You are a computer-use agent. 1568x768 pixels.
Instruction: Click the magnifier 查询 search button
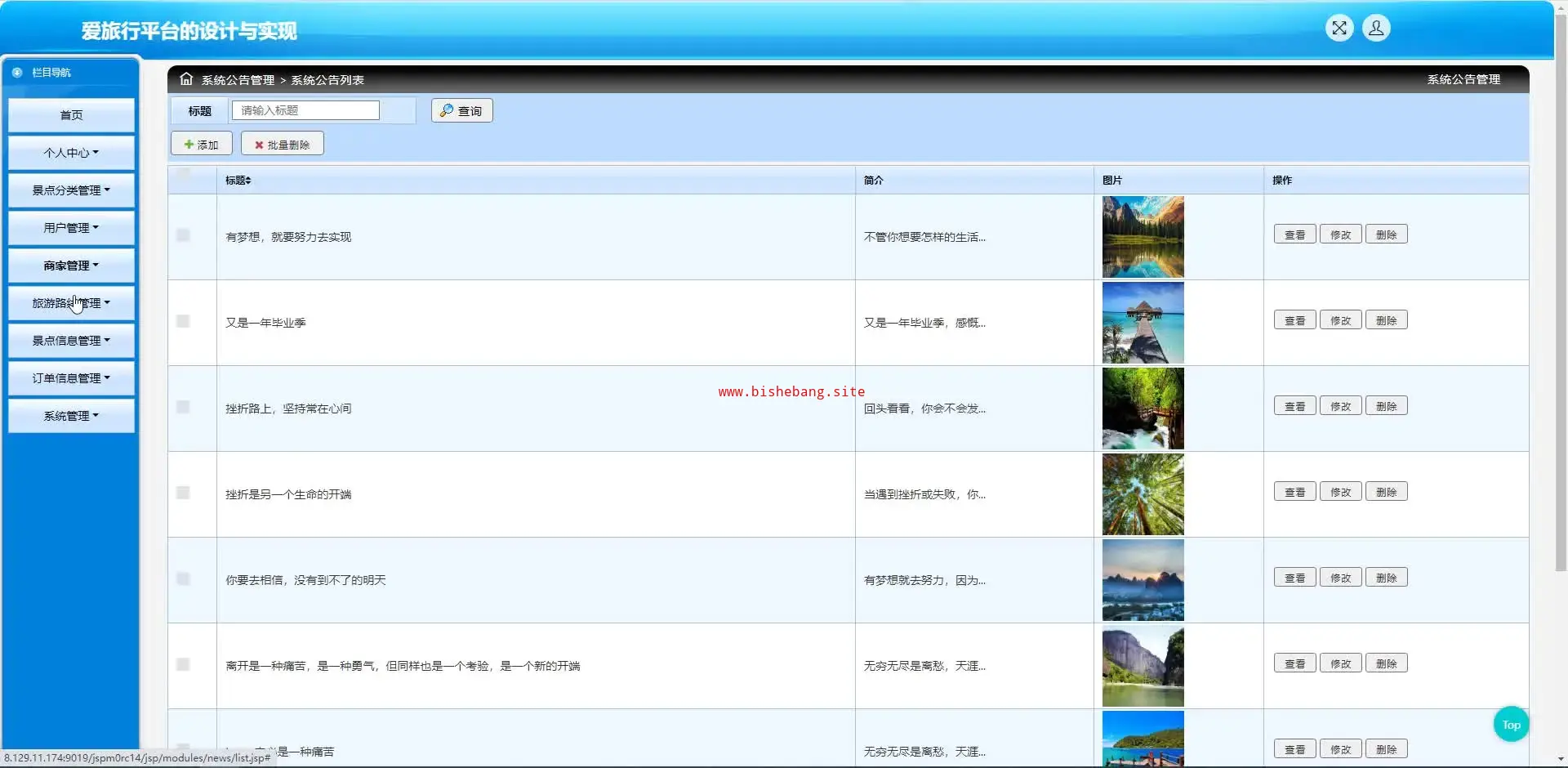(x=461, y=110)
